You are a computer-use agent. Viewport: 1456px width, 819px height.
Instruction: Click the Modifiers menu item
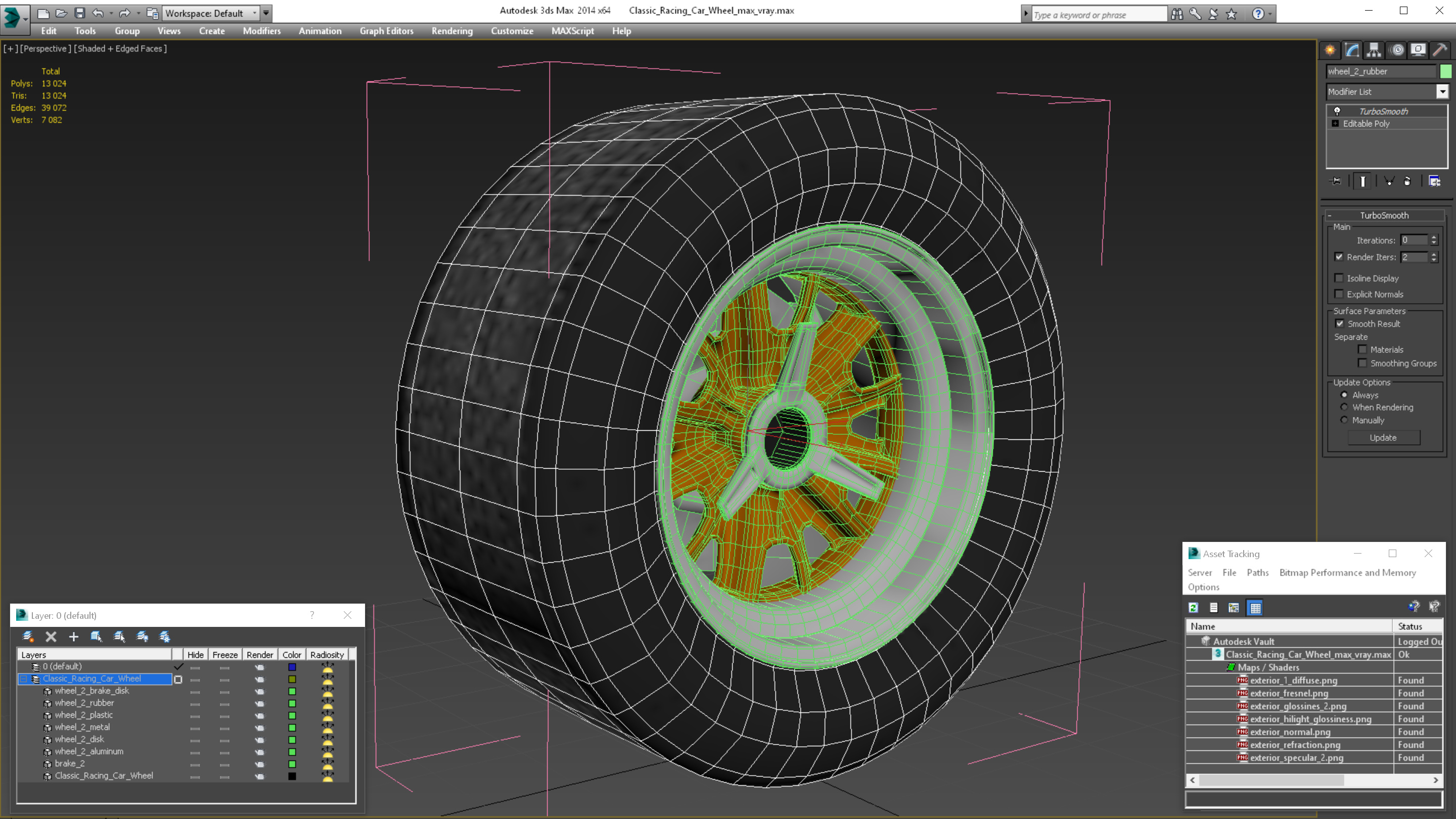[260, 30]
